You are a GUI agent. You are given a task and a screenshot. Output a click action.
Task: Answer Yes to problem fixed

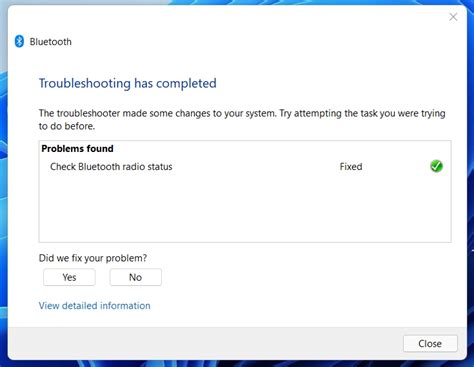(x=69, y=277)
